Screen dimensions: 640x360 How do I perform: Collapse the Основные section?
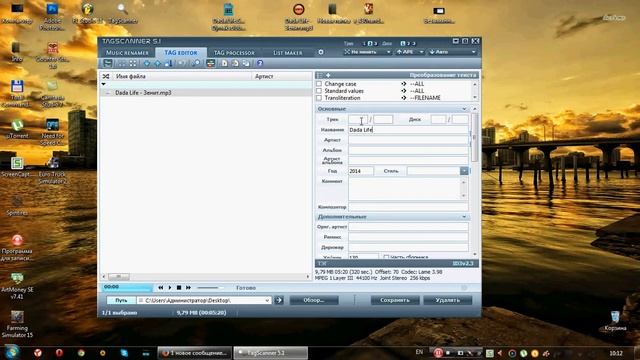pyautogui.click(x=464, y=109)
